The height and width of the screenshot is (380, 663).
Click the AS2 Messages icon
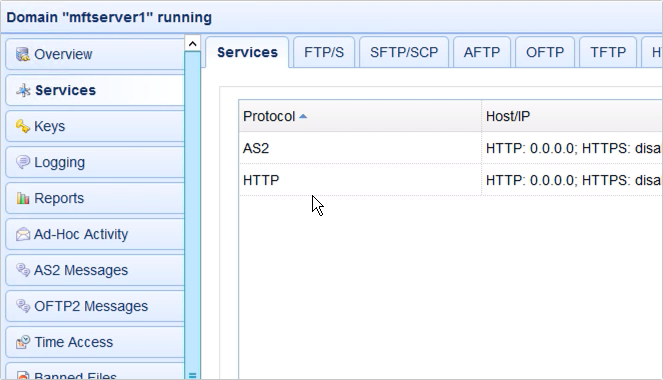click(23, 270)
